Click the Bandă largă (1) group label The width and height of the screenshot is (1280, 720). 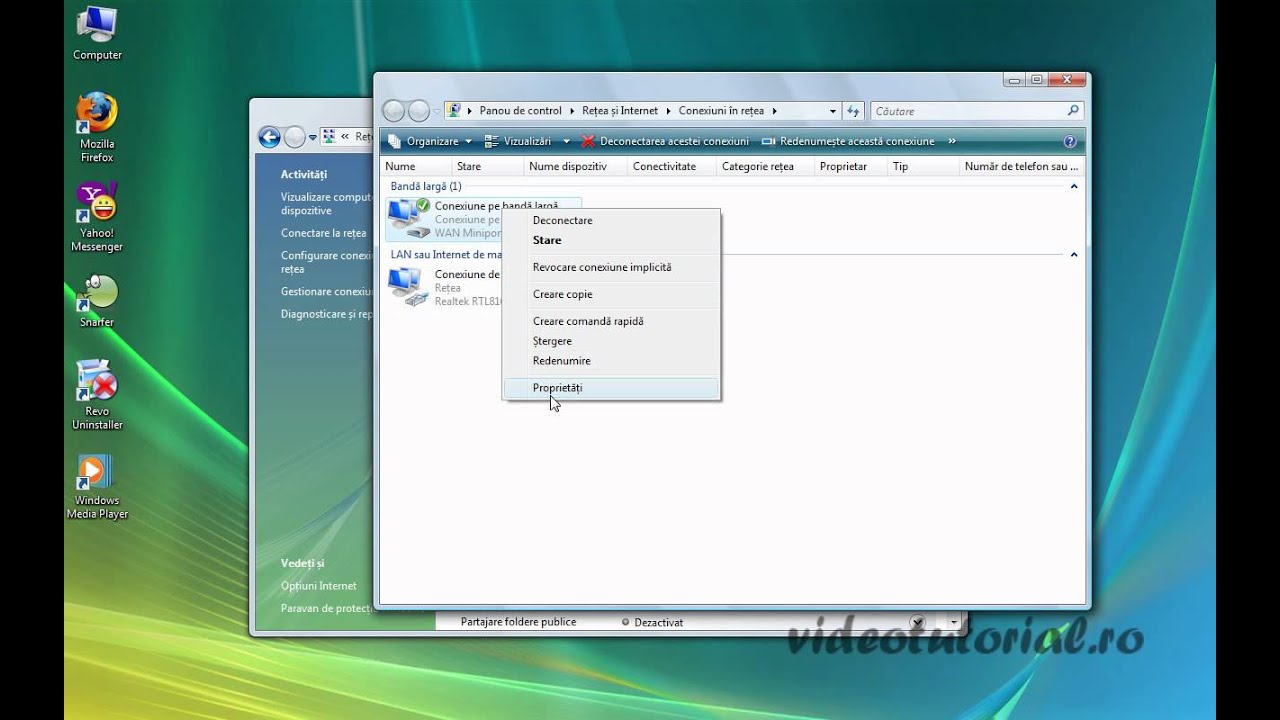pos(426,186)
